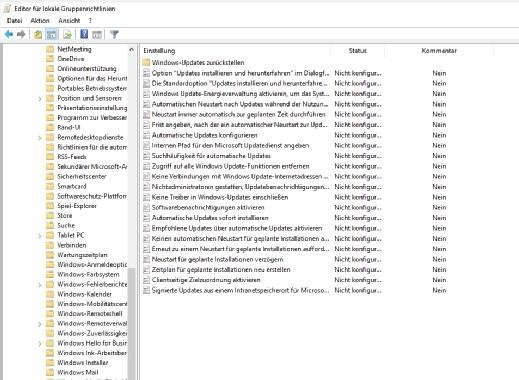Toggle the action pane toolbar icon
Screen dimensions: 519x380
(97, 34)
